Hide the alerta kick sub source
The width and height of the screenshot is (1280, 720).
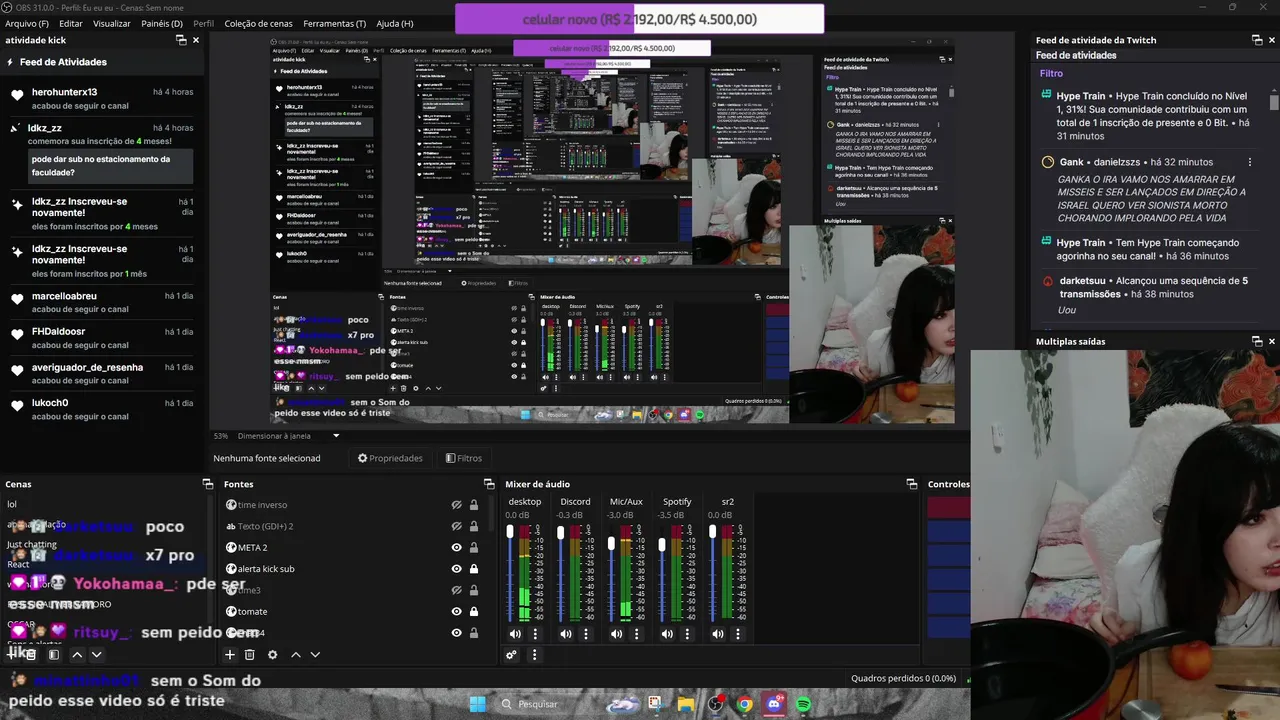click(456, 569)
